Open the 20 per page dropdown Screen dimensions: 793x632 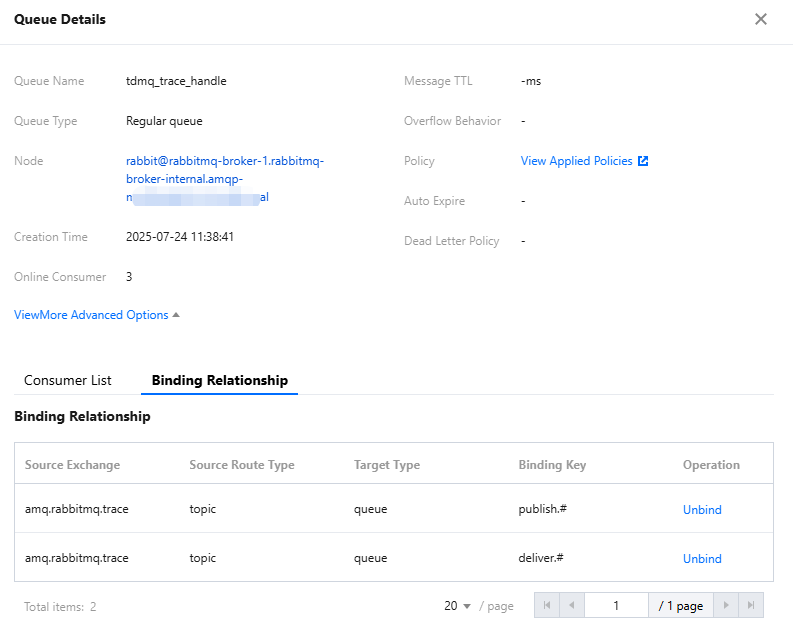tap(458, 606)
